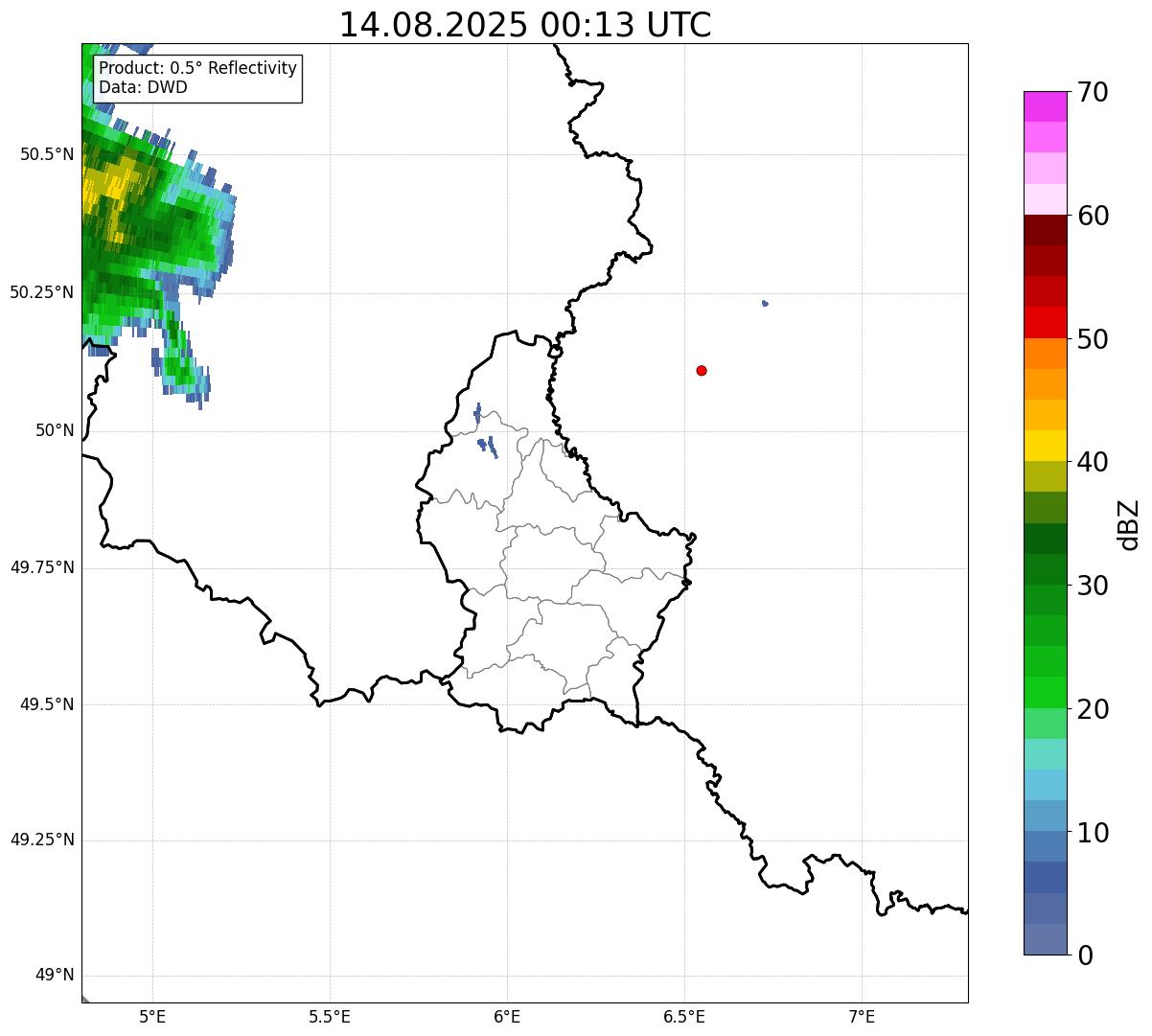Image resolution: width=1152 pixels, height=1036 pixels.
Task: Click the latitude label 49.75°N
Action: (42, 567)
